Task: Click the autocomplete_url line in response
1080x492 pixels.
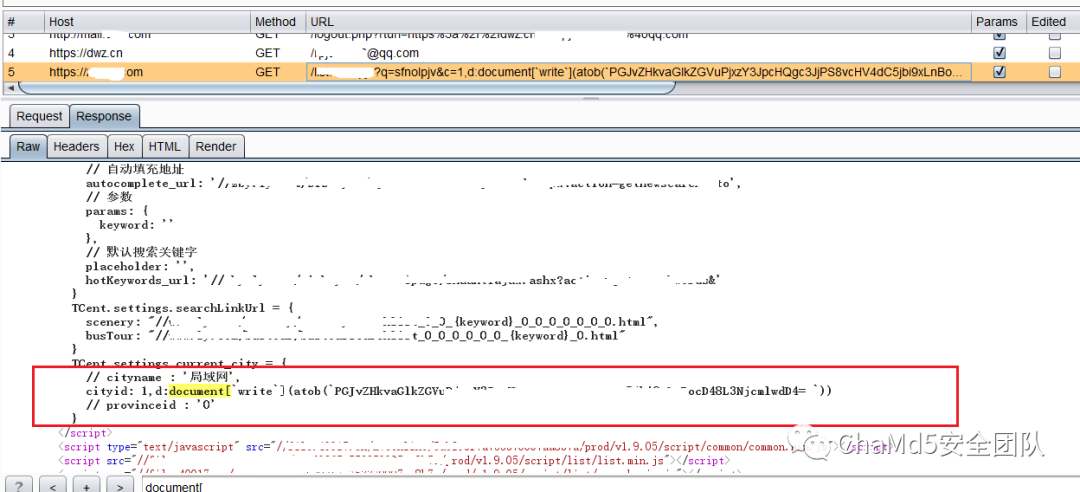Action: pos(413,183)
